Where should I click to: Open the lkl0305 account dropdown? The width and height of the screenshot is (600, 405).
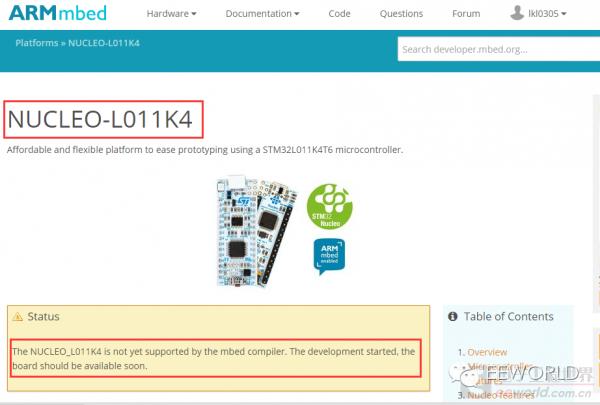[x=547, y=13]
